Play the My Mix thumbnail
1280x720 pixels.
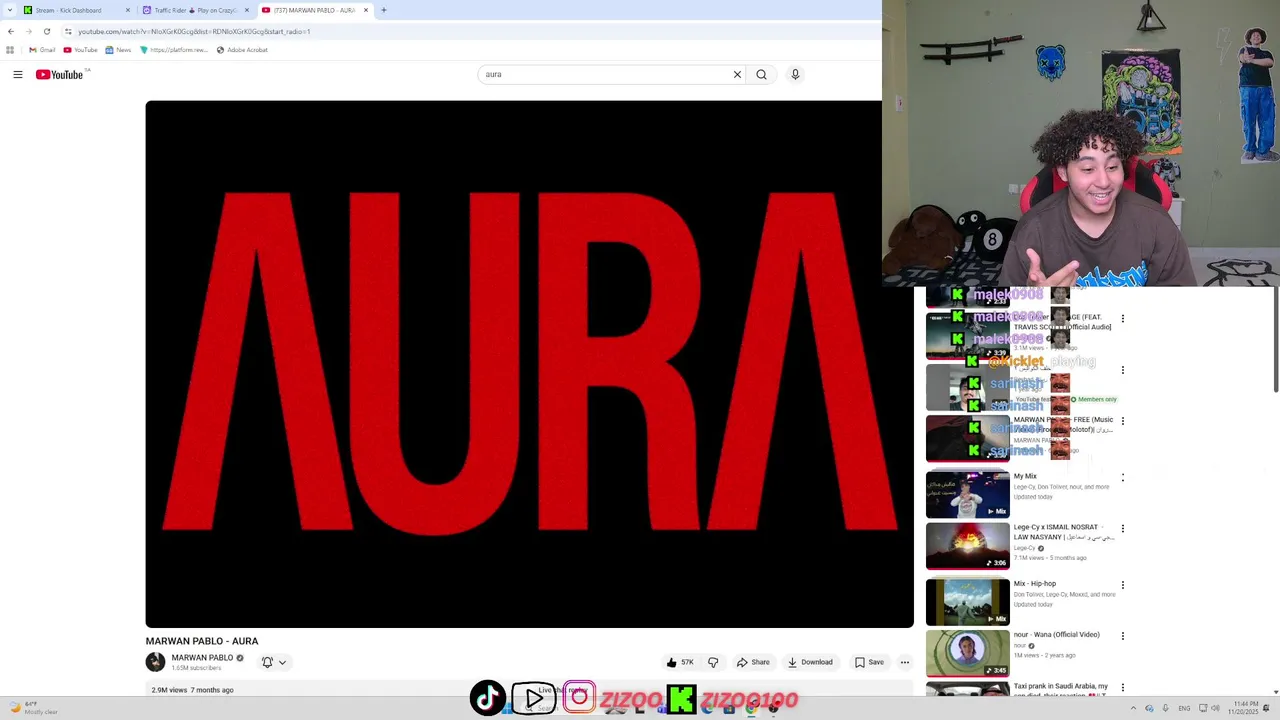coord(968,494)
